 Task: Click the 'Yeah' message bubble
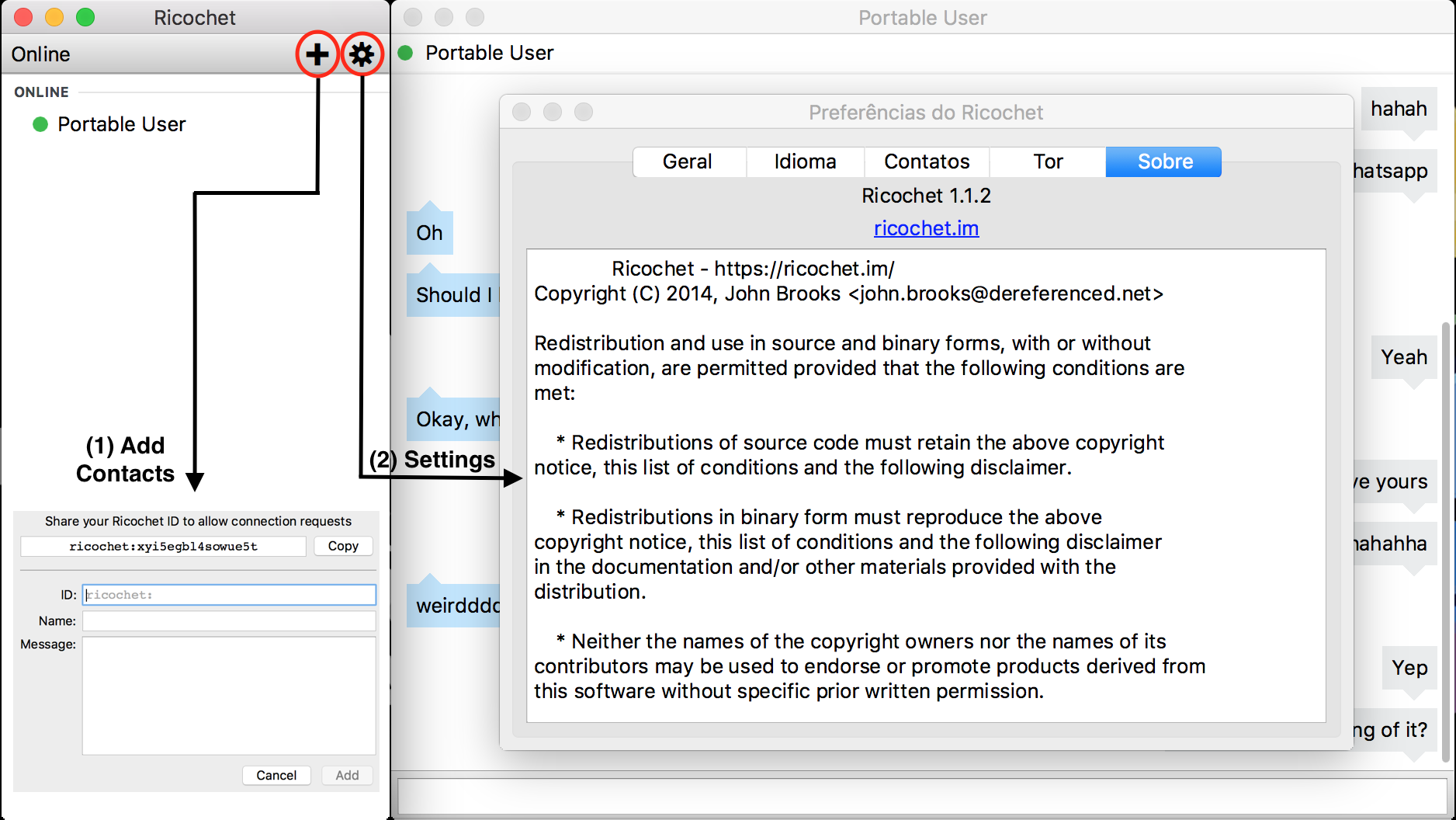[1404, 357]
